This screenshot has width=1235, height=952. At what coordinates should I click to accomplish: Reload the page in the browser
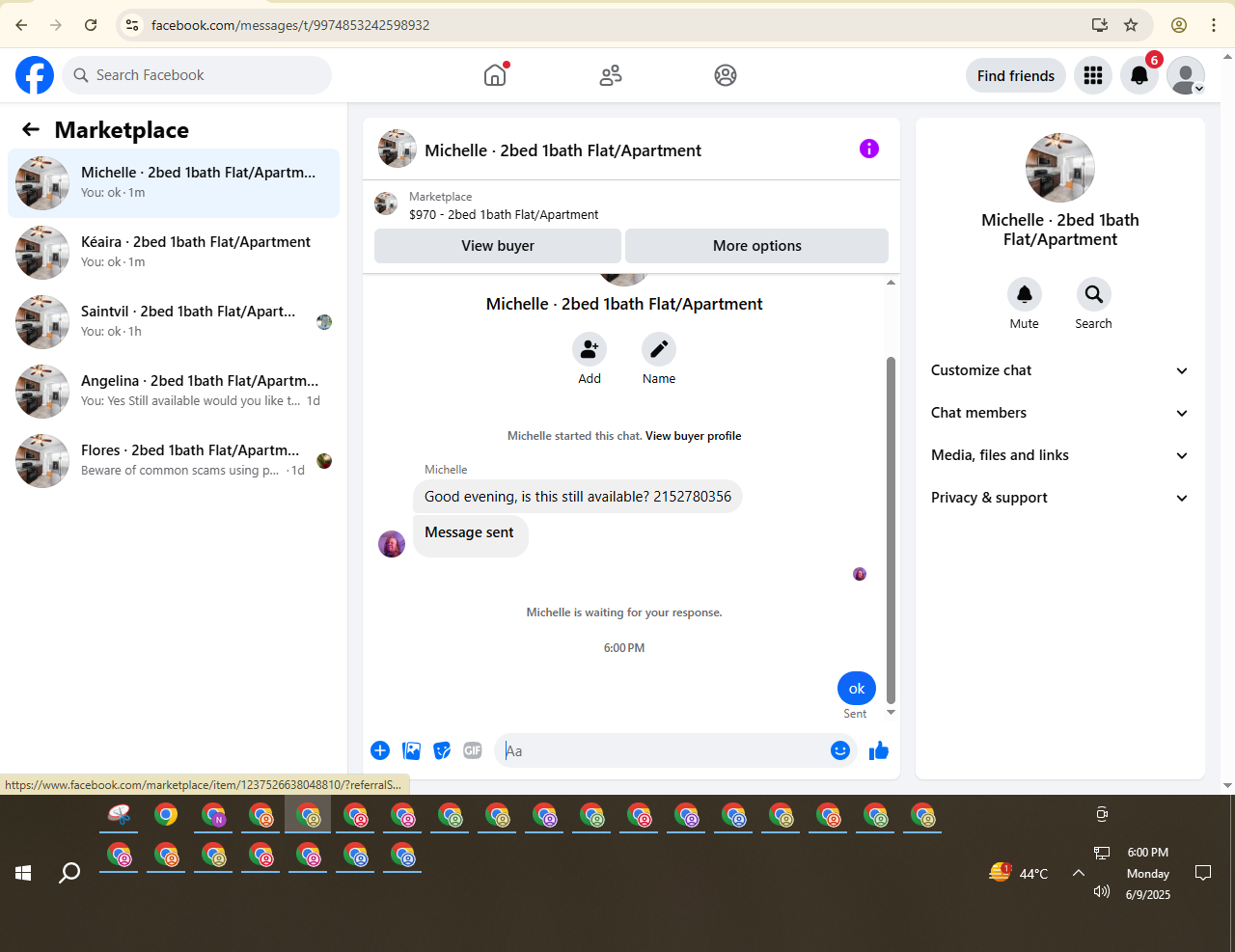91,25
